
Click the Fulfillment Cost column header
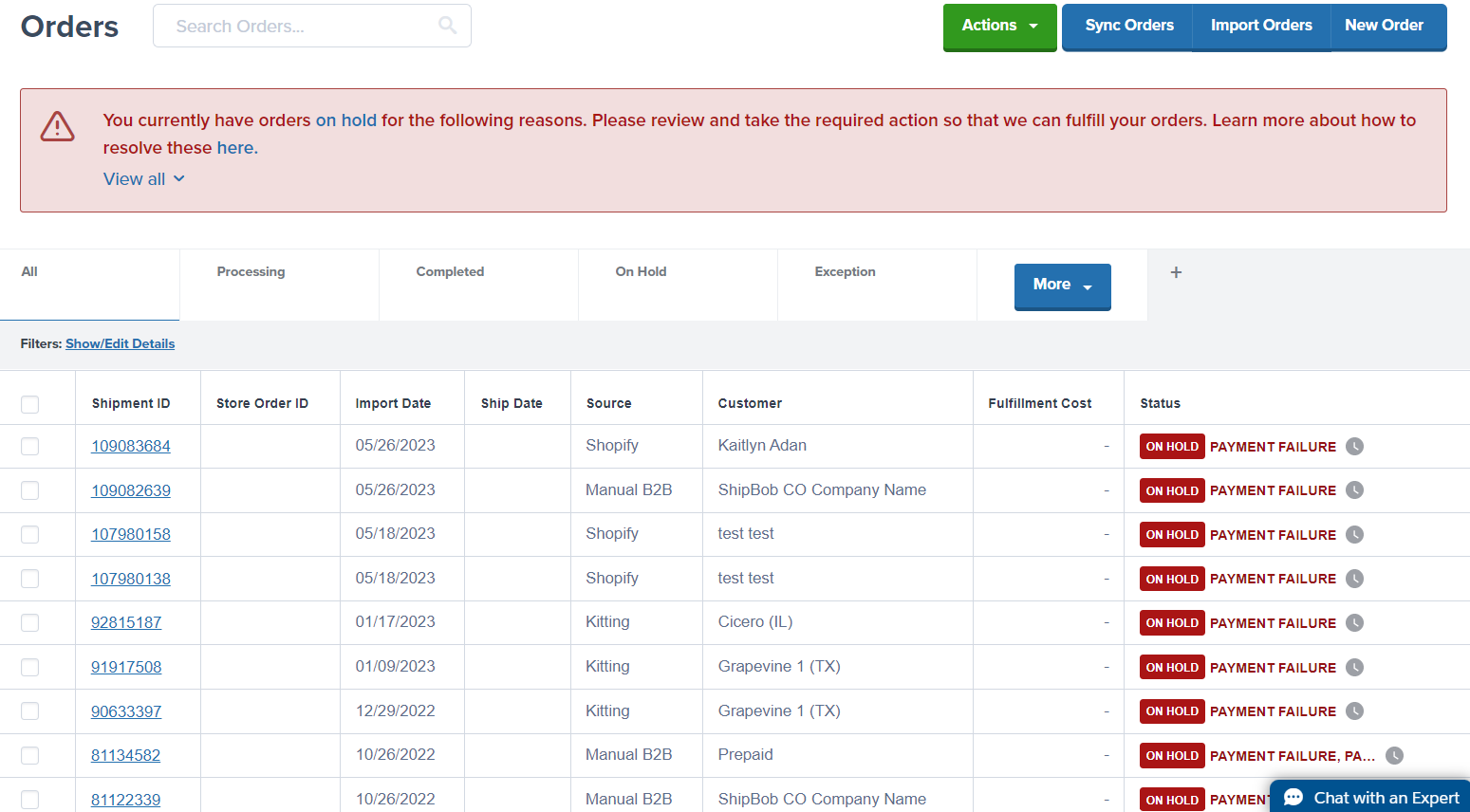tap(1040, 403)
